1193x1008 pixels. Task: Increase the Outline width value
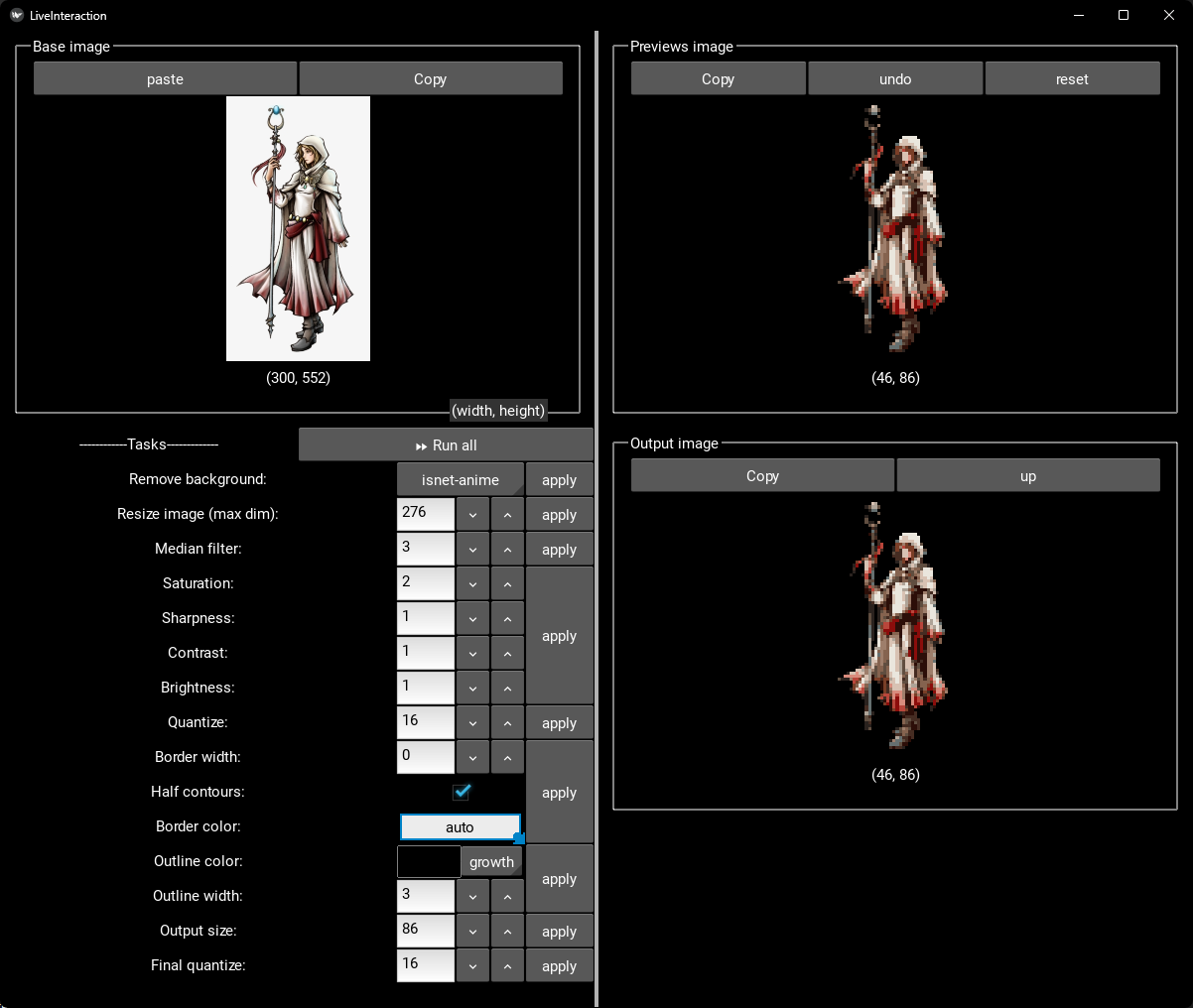point(507,897)
